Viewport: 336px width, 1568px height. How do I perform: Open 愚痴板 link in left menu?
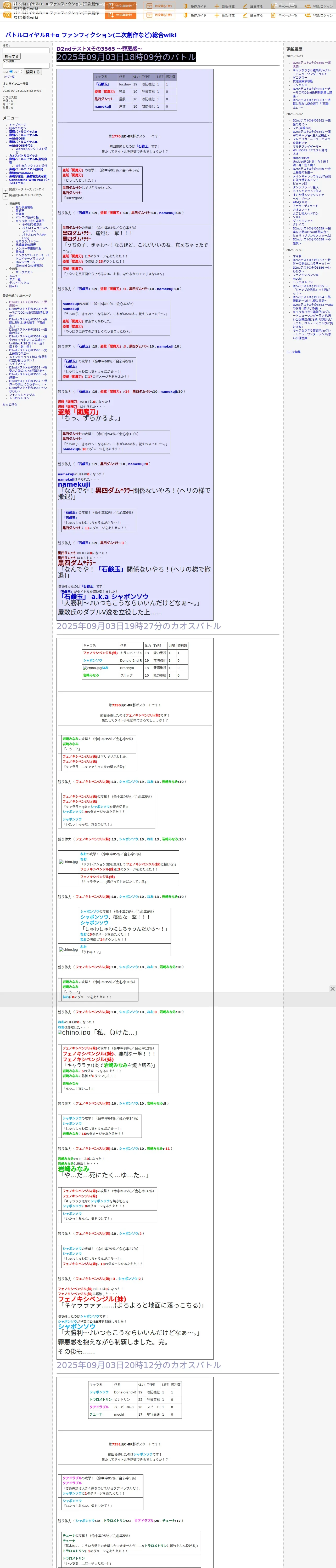point(20,251)
